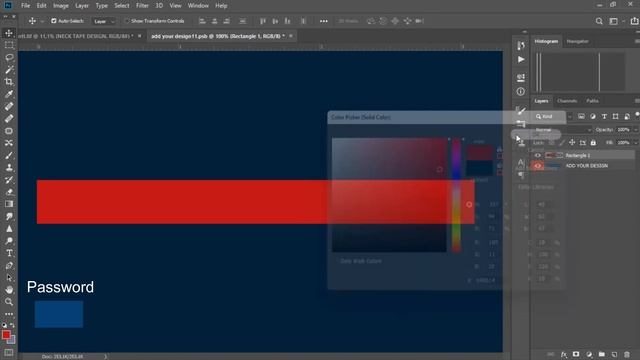Reset default foreground background colors
Screen dimensions: 640x360
pos(4,325)
